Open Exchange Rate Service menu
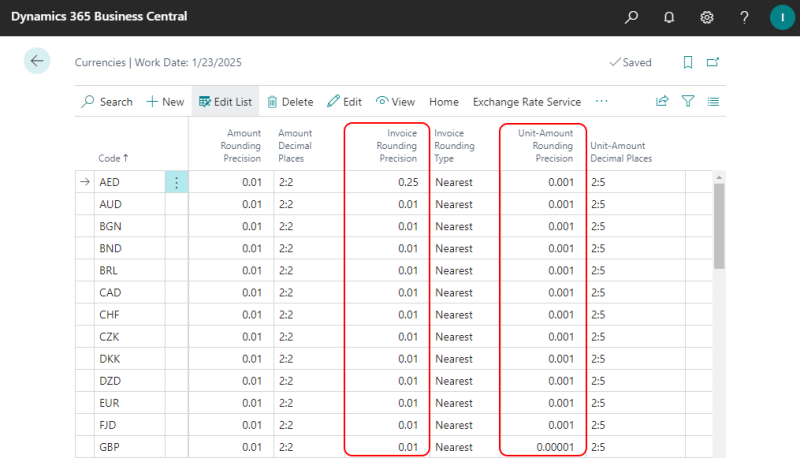Screen dimensions: 800x458 527,101
